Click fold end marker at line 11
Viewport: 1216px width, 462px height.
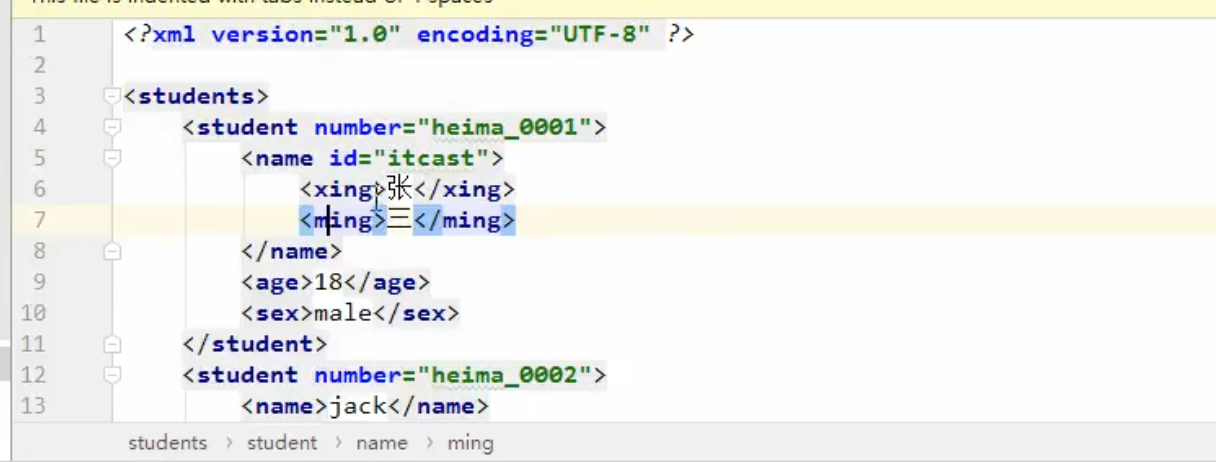pos(112,344)
